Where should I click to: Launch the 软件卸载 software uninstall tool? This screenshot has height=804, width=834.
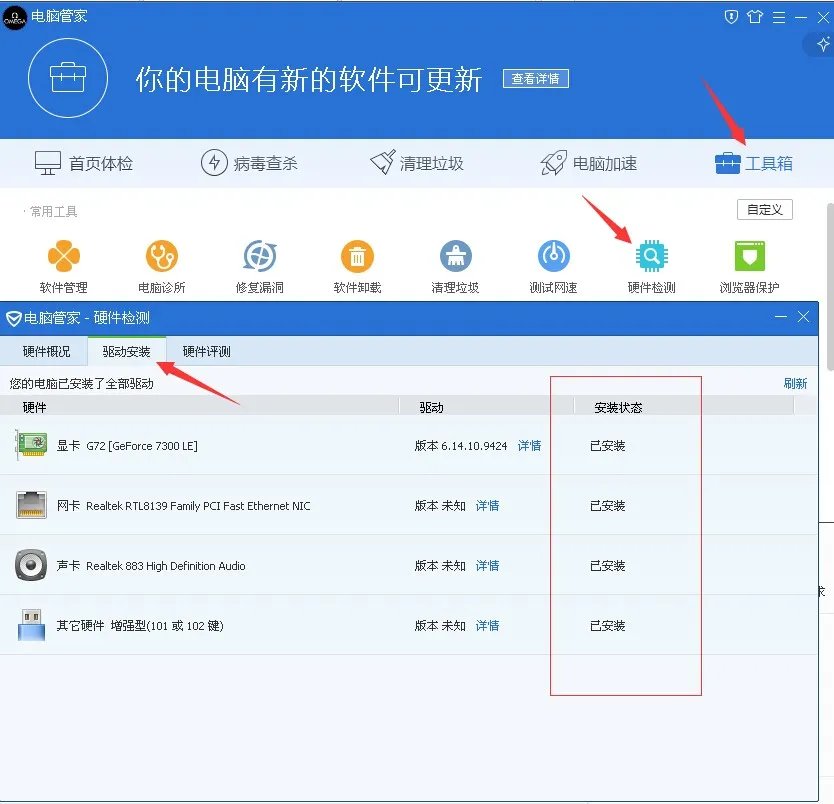click(357, 263)
